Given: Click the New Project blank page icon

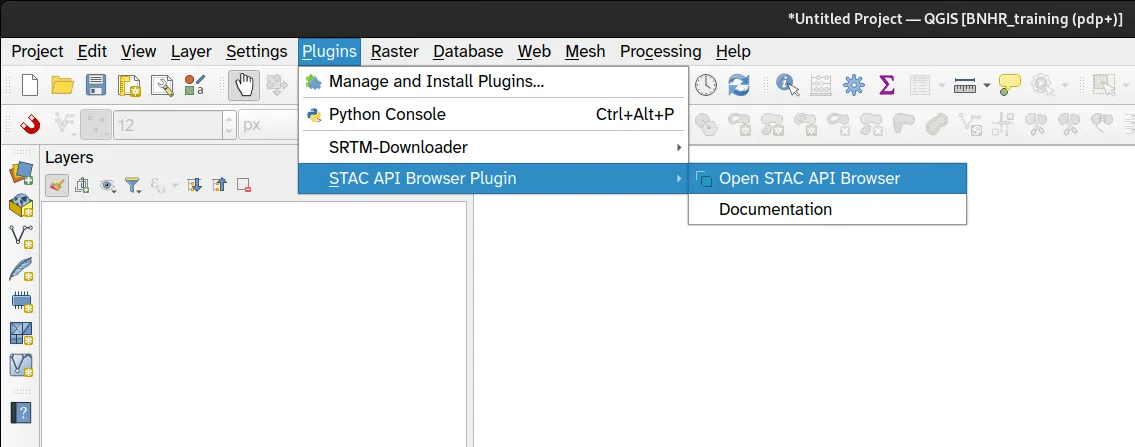Looking at the screenshot, I should [x=30, y=85].
